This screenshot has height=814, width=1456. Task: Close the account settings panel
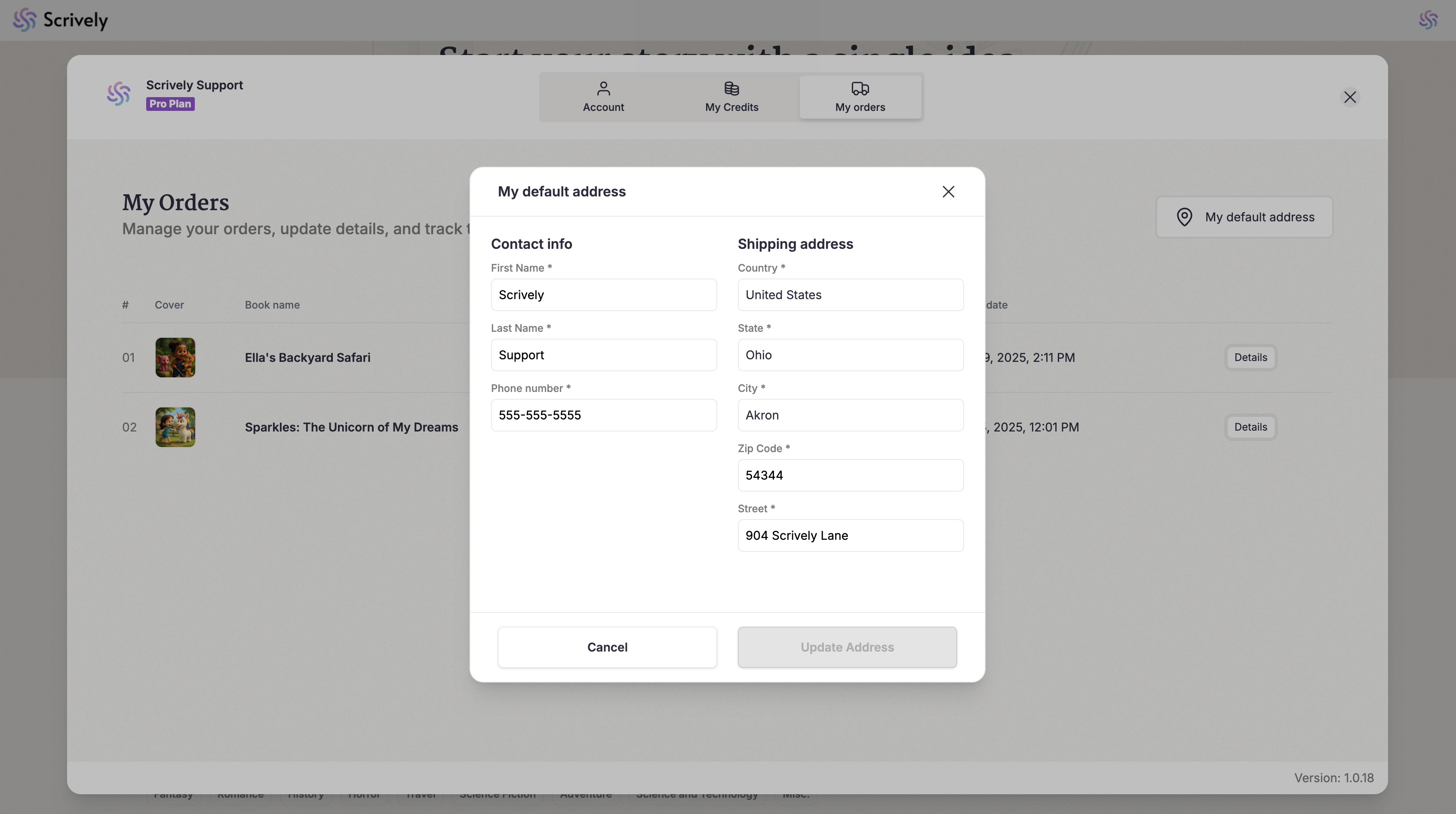point(1350,97)
